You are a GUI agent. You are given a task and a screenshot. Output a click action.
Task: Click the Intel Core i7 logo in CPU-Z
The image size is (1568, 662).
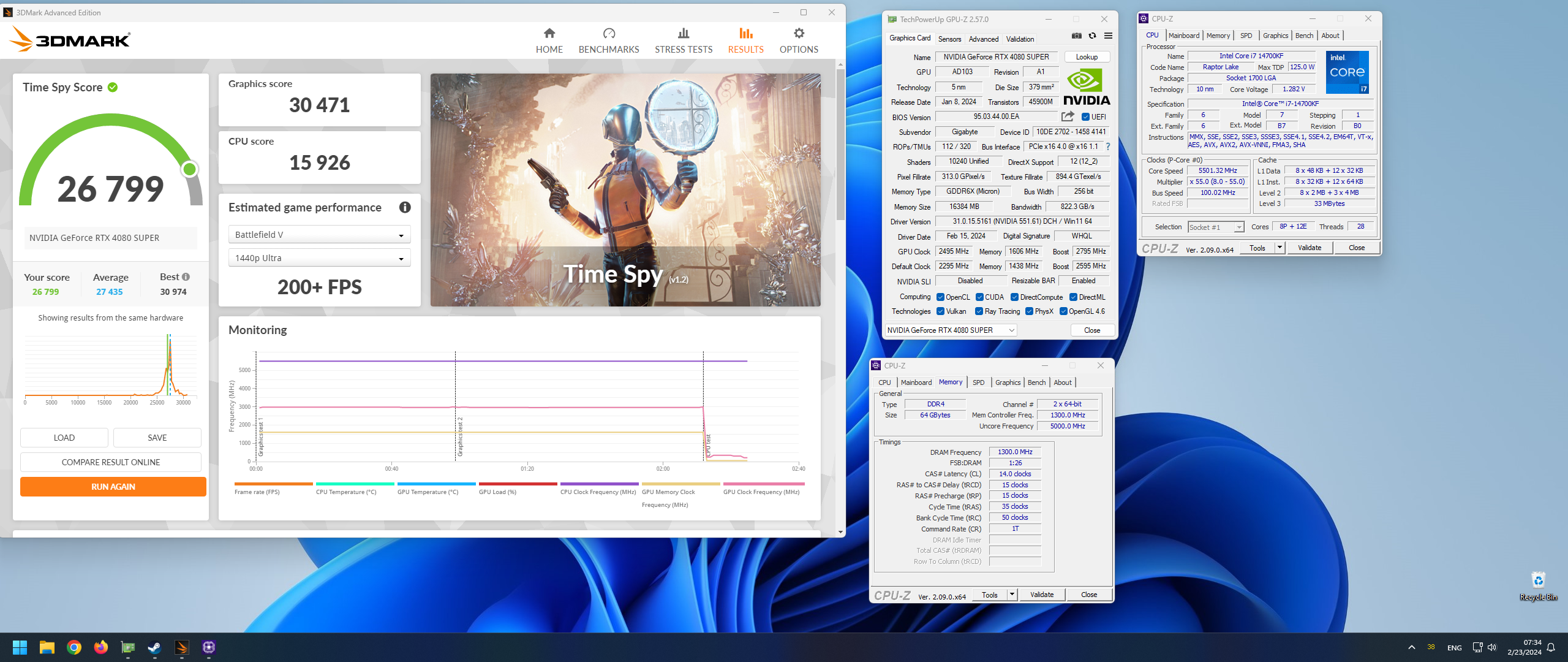coord(1347,72)
